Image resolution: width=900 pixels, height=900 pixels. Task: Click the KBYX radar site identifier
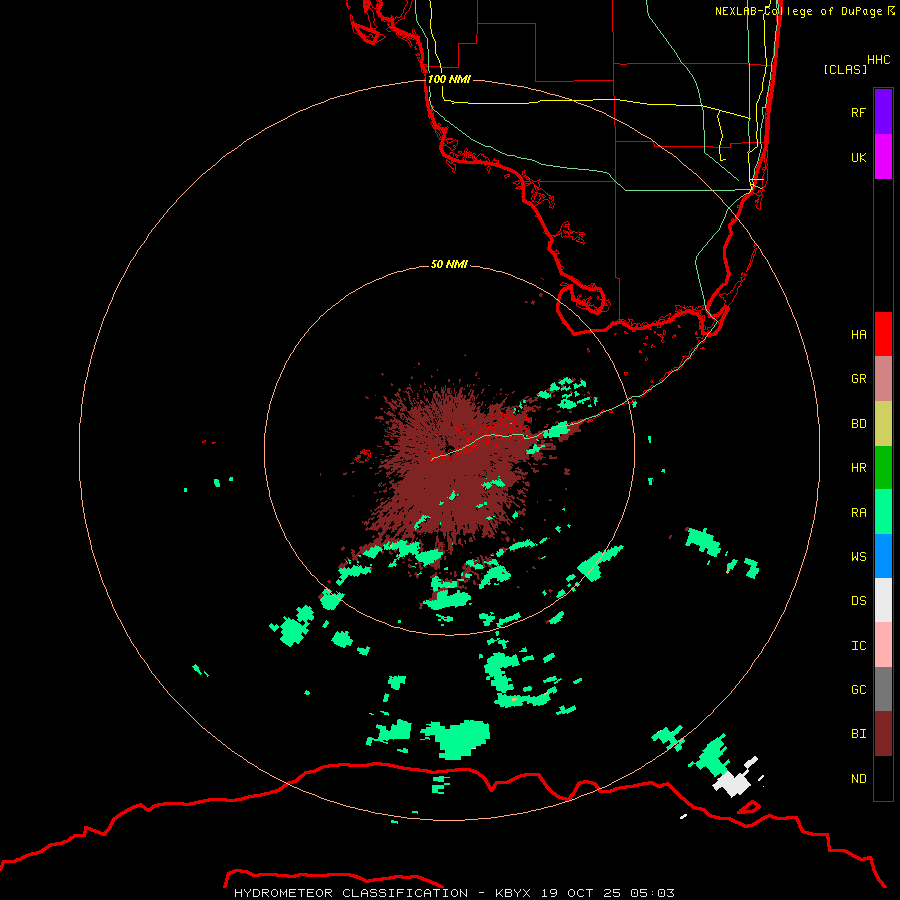(x=513, y=893)
